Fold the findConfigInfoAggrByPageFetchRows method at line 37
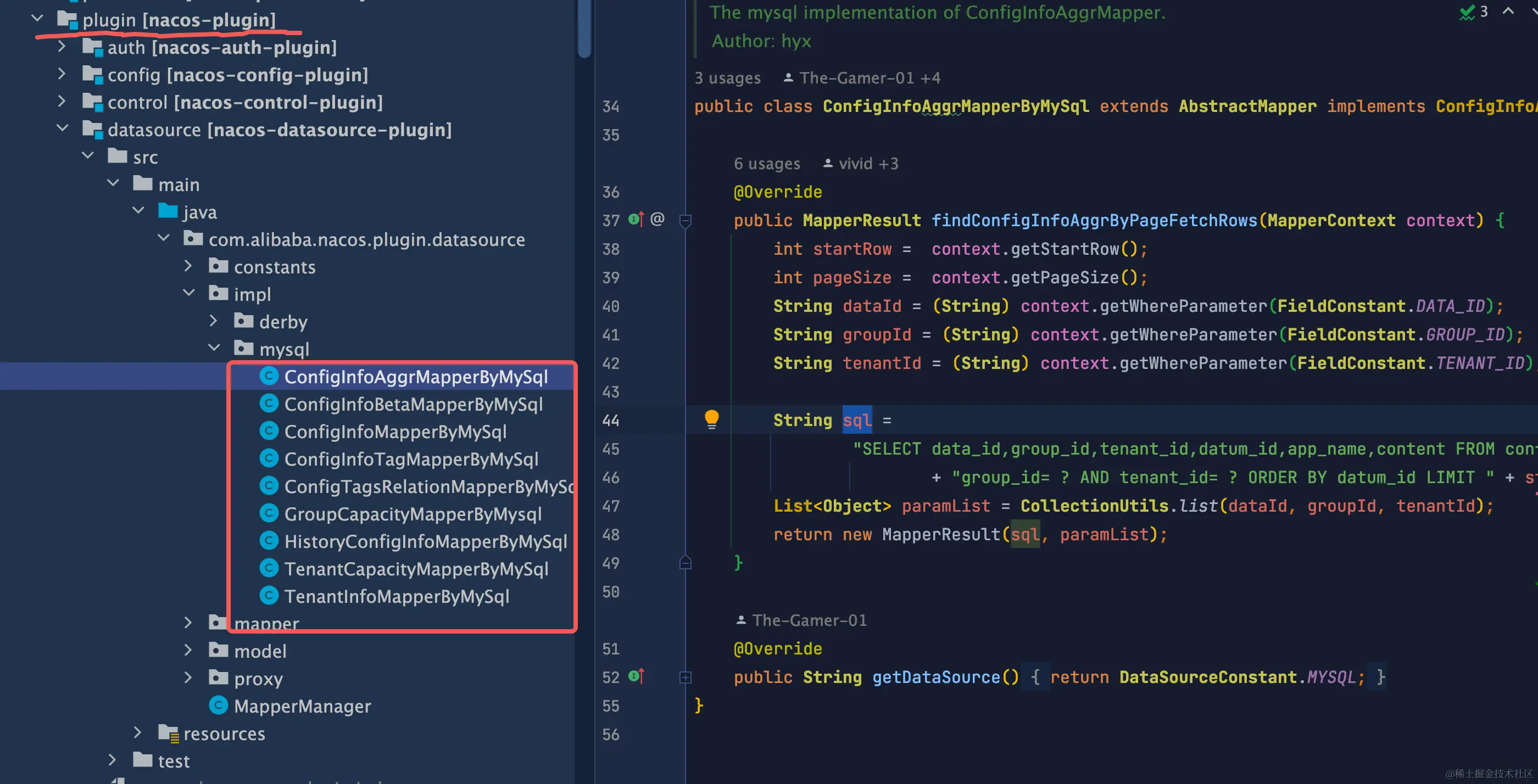 [686, 221]
